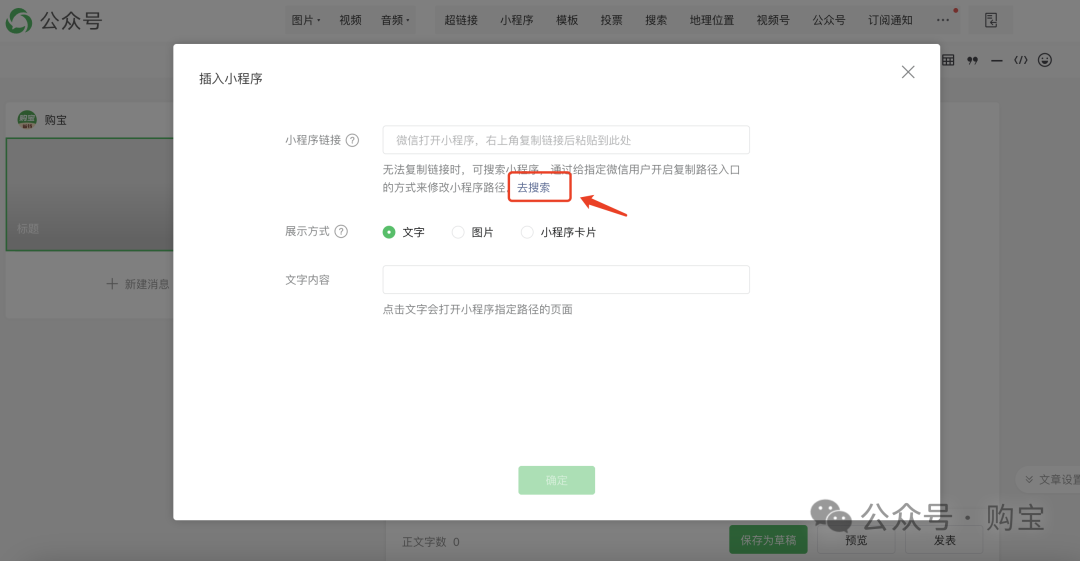Click help icon beside 小程序链接
This screenshot has height=561, width=1080.
(352, 141)
